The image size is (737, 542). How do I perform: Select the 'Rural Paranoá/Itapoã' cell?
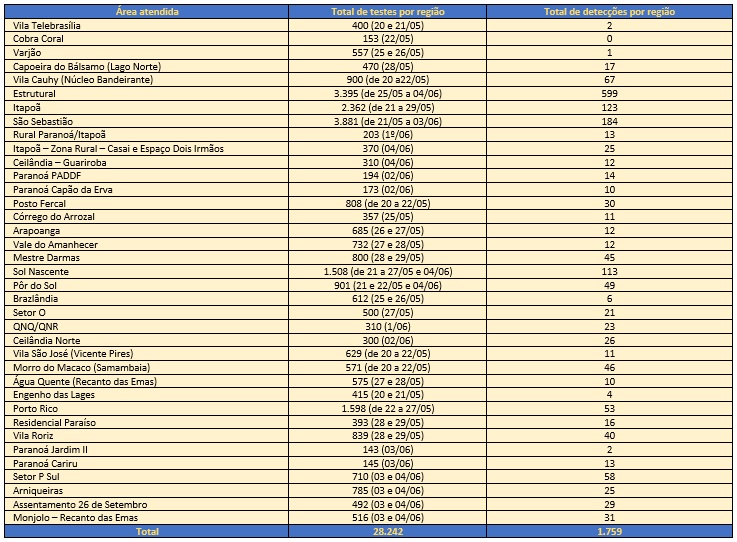coord(147,135)
